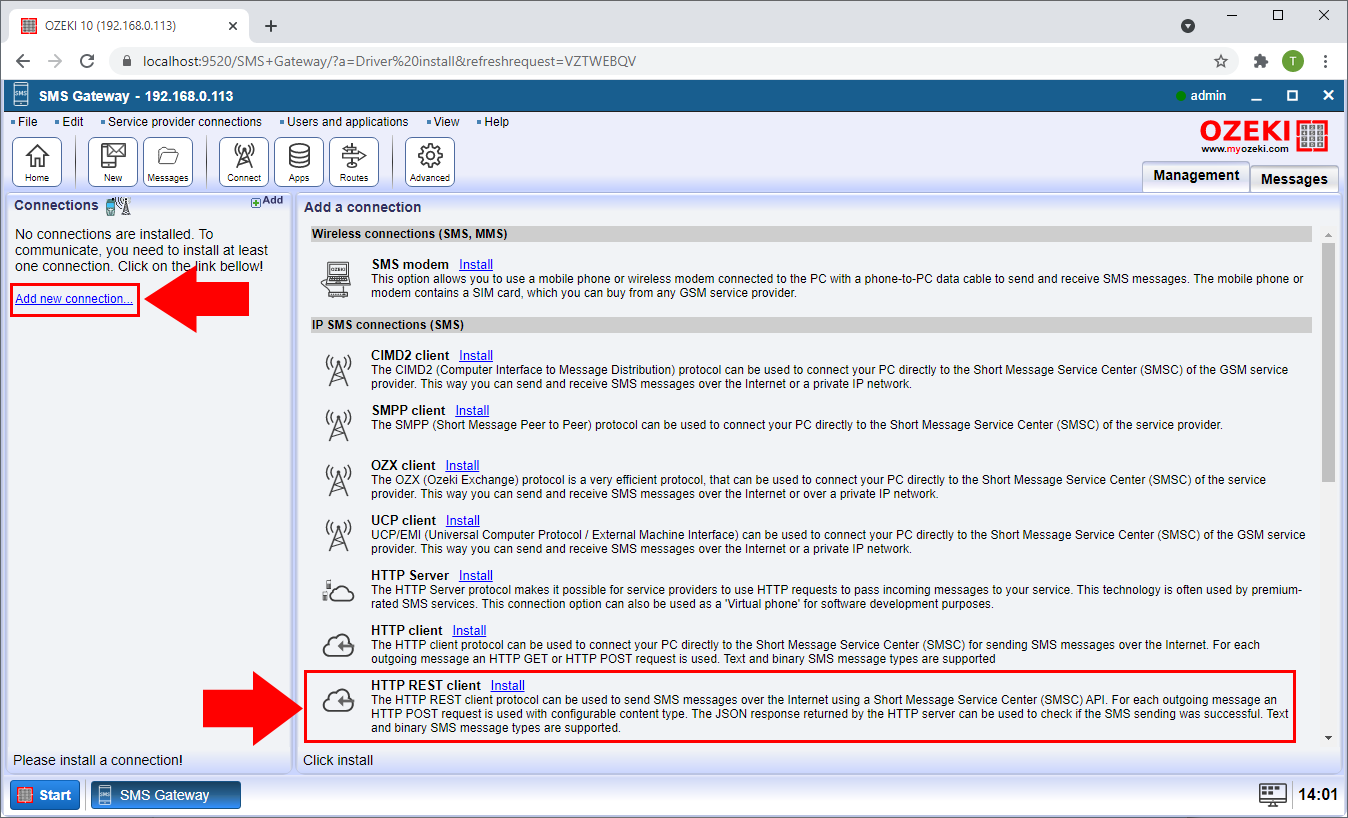Open the Service provider connections menu
This screenshot has height=818, width=1348.
pos(184,122)
